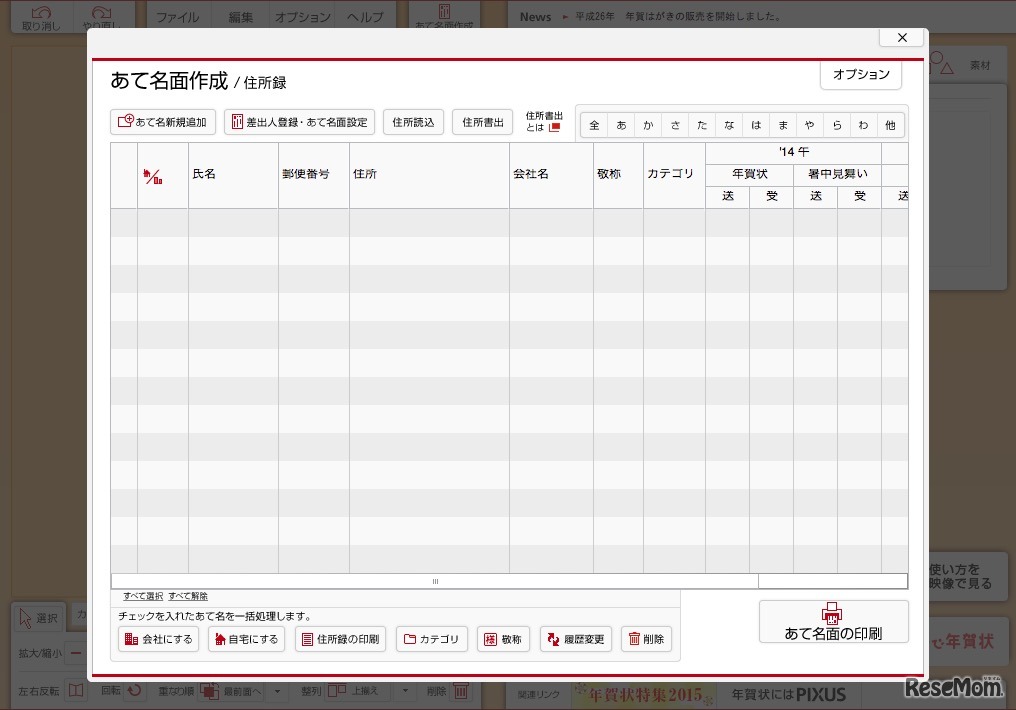Screen dimensions: 1016x710
Task: Click 取り消し undo icon in main window
Action: click(x=41, y=17)
